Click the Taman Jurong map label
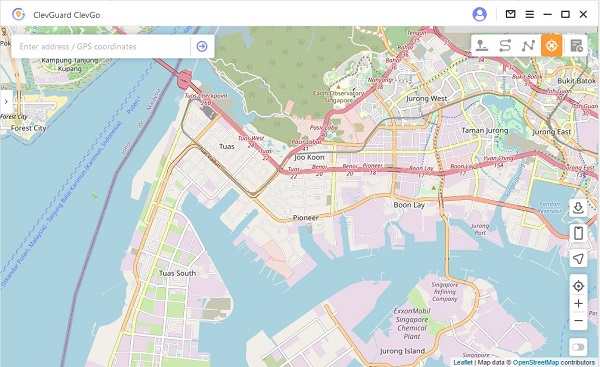Image resolution: width=600 pixels, height=367 pixels. (485, 130)
